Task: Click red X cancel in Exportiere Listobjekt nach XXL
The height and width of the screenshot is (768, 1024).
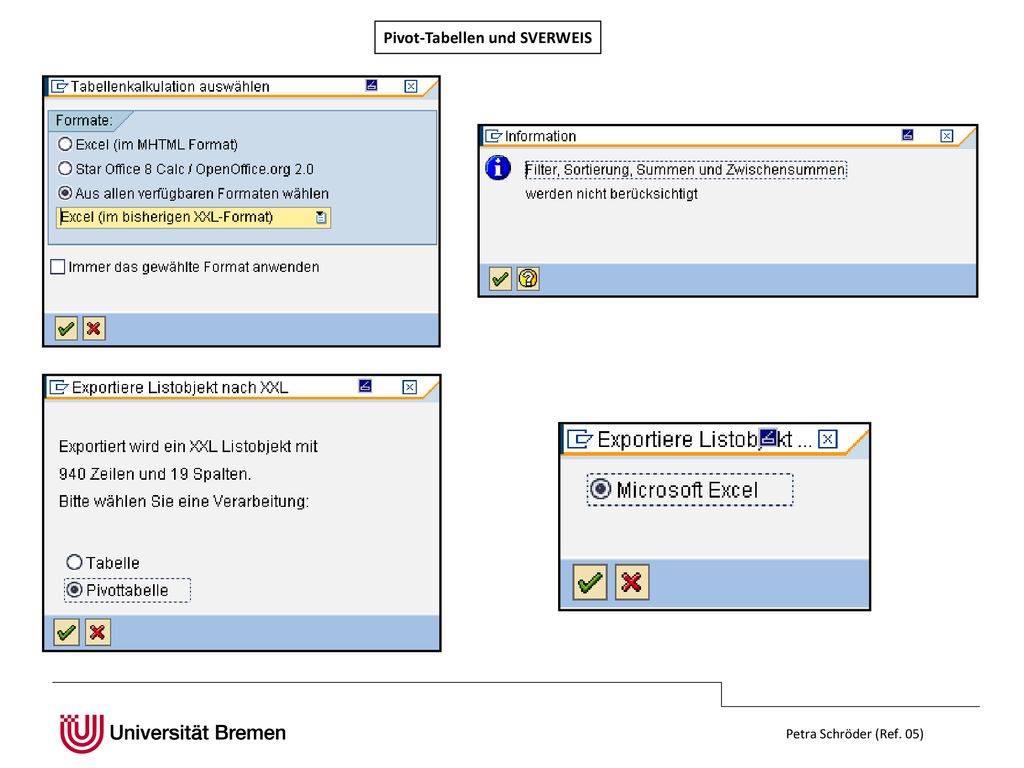Action: [97, 632]
